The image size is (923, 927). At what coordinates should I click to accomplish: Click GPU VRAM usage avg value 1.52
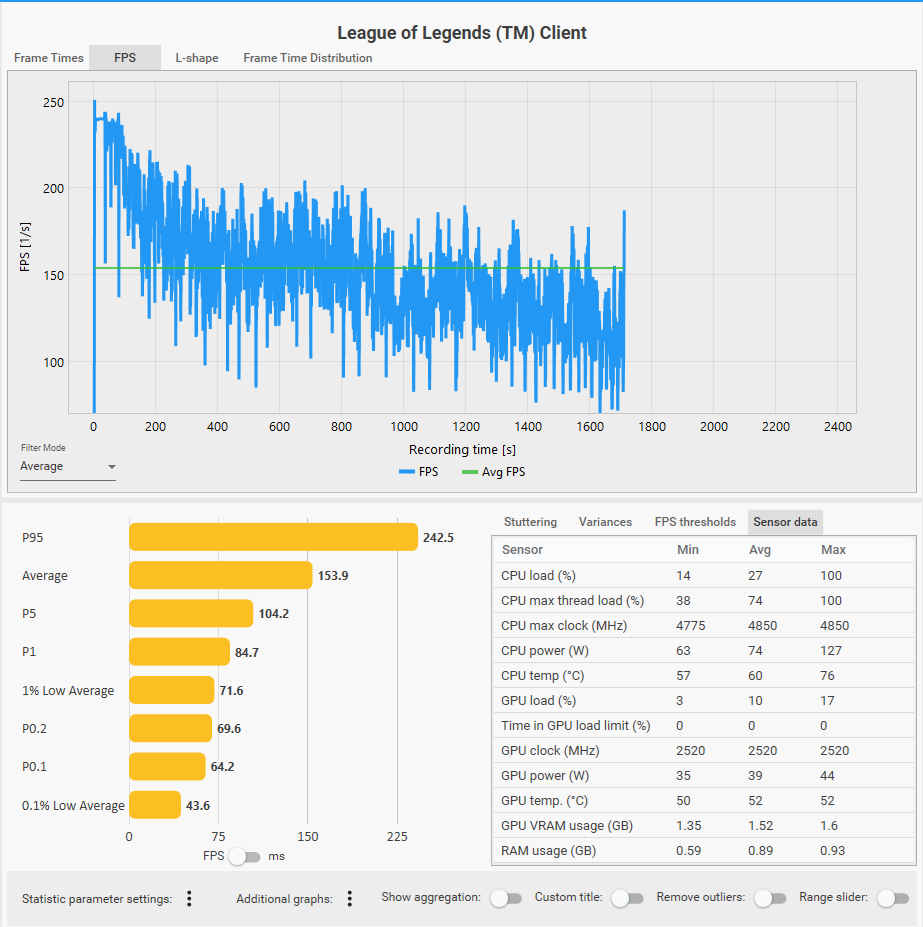pyautogui.click(x=760, y=826)
